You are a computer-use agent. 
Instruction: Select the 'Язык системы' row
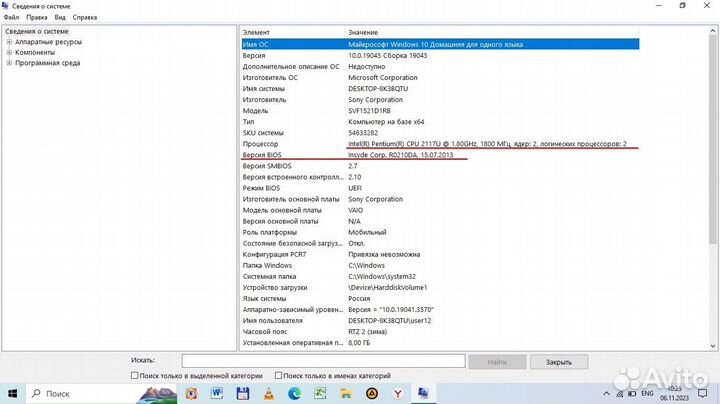point(440,298)
